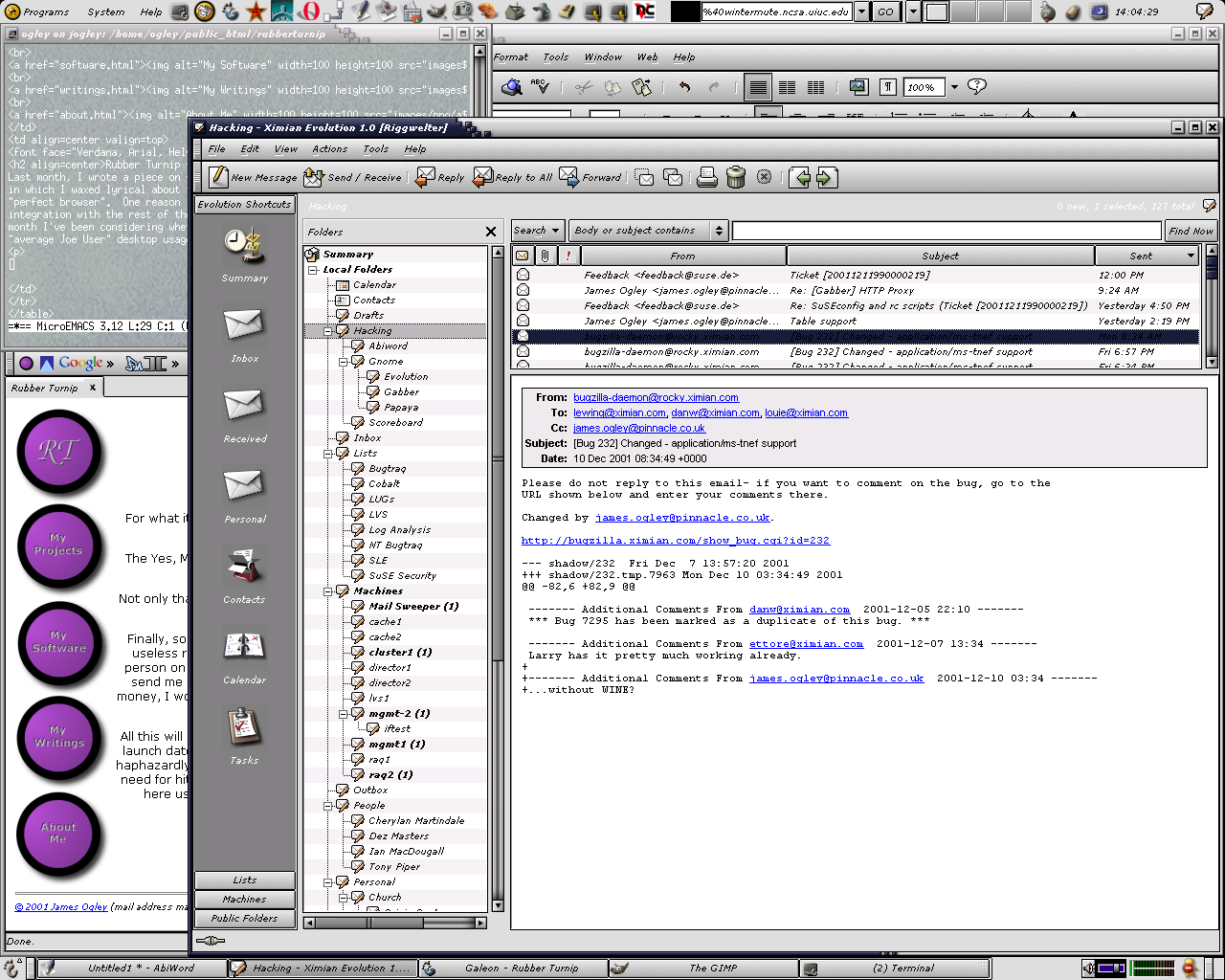This screenshot has width=1225, height=980.
Task: Collapse the Local Folders tree node
Action: tap(313, 270)
